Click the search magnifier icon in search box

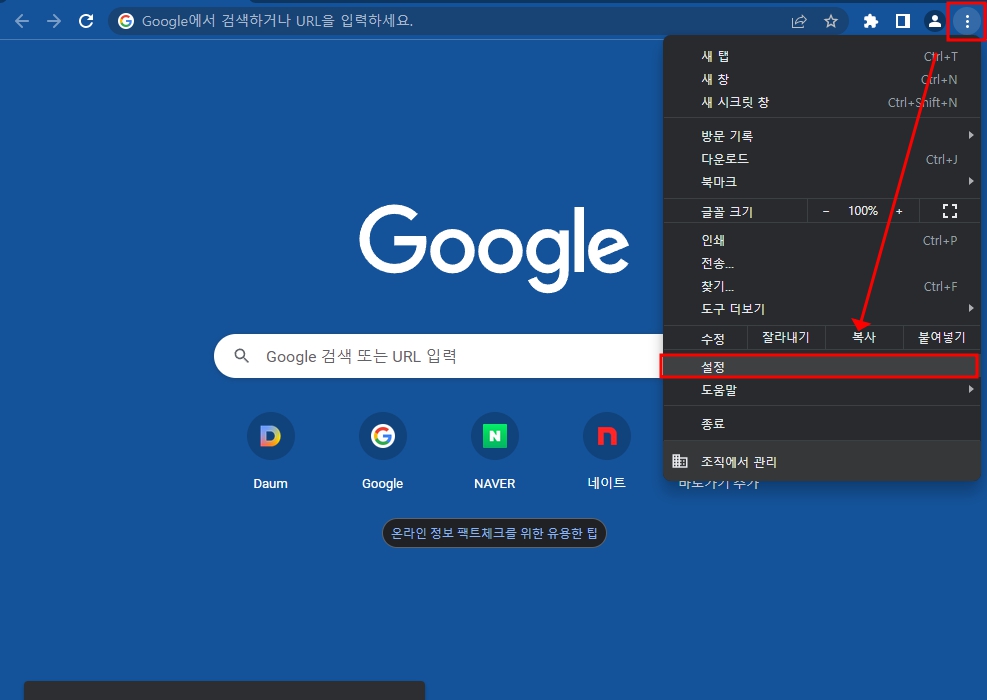click(242, 356)
